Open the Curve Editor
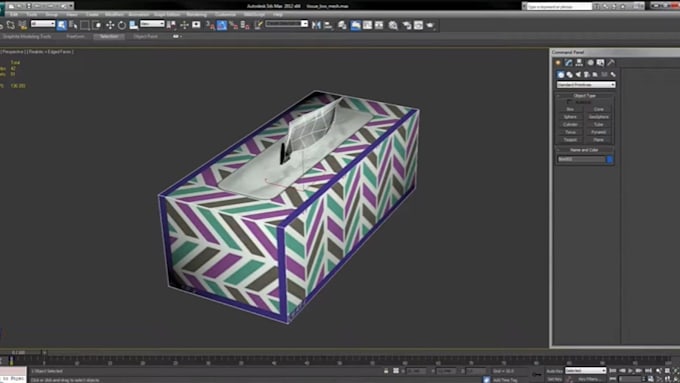 point(367,25)
